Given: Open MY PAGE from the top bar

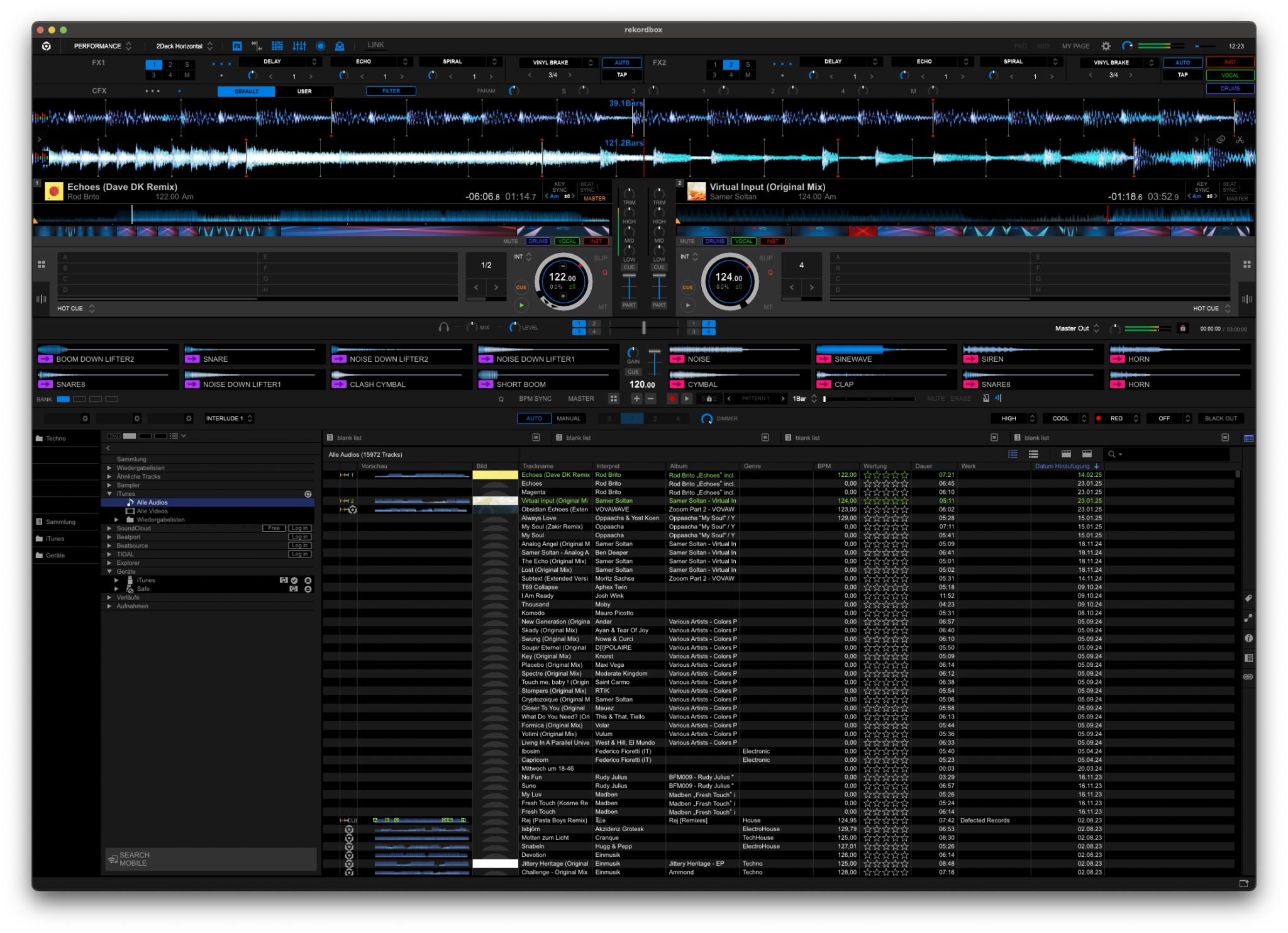Looking at the screenshot, I should point(1075,46).
